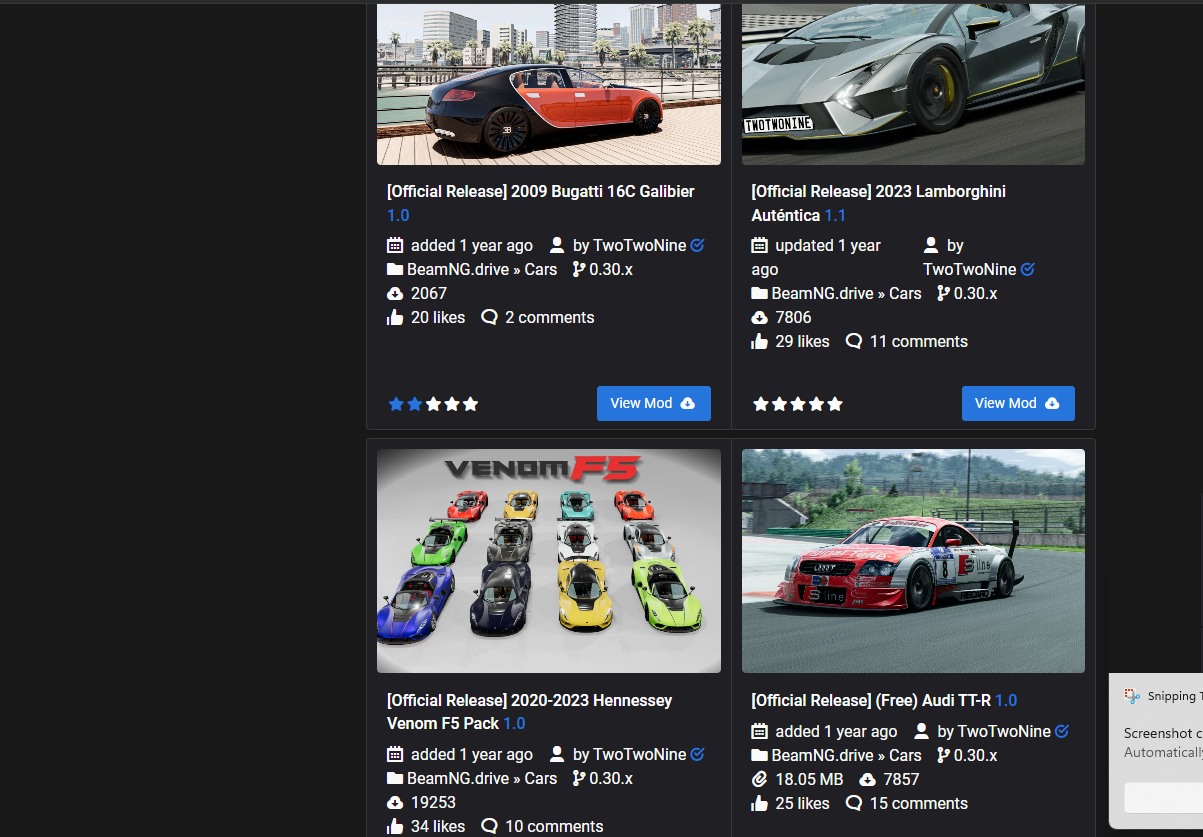Open the 2023 Lamborghini Auténtica title link
The image size is (1203, 837).
pos(878,203)
